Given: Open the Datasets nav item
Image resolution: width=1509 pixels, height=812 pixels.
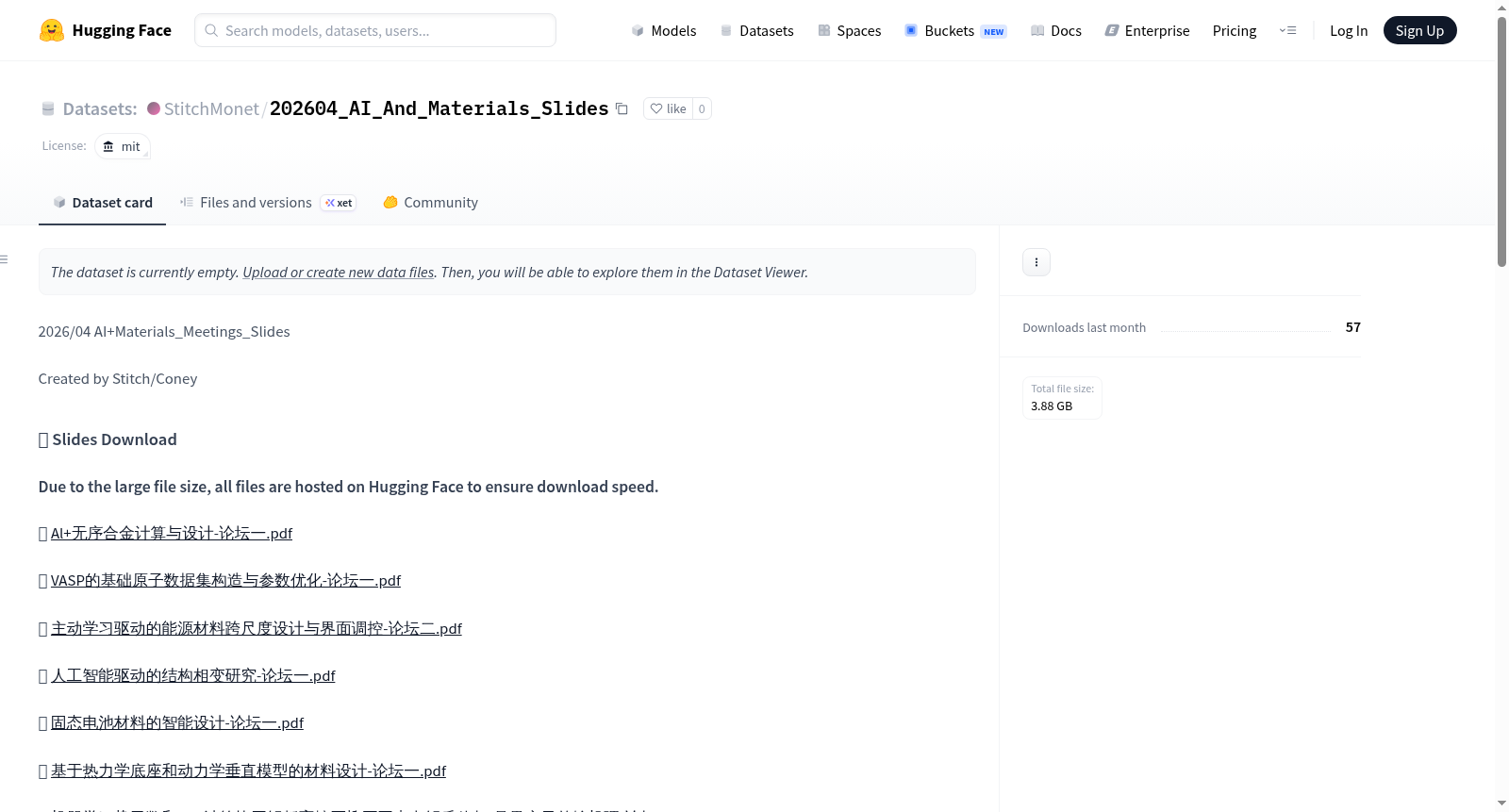Looking at the screenshot, I should coord(756,30).
